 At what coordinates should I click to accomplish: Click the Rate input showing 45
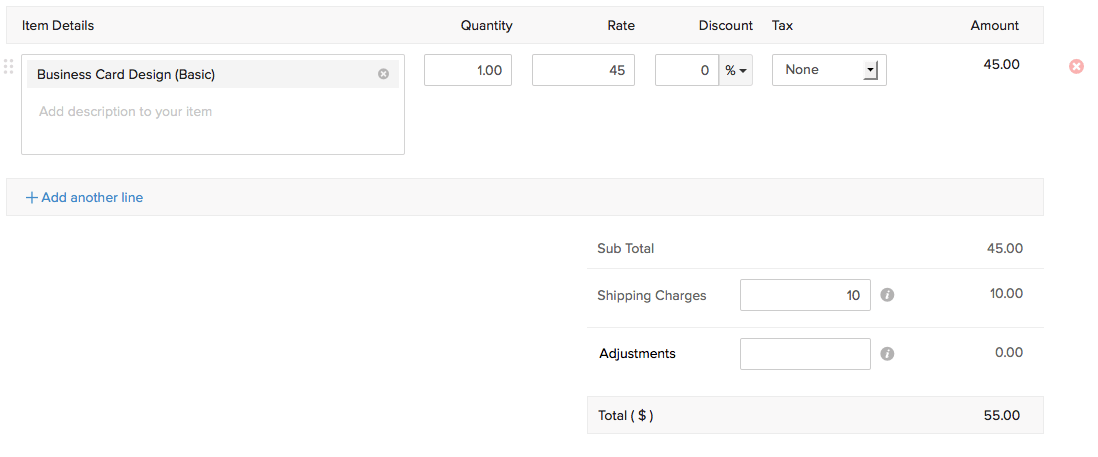(x=583, y=70)
